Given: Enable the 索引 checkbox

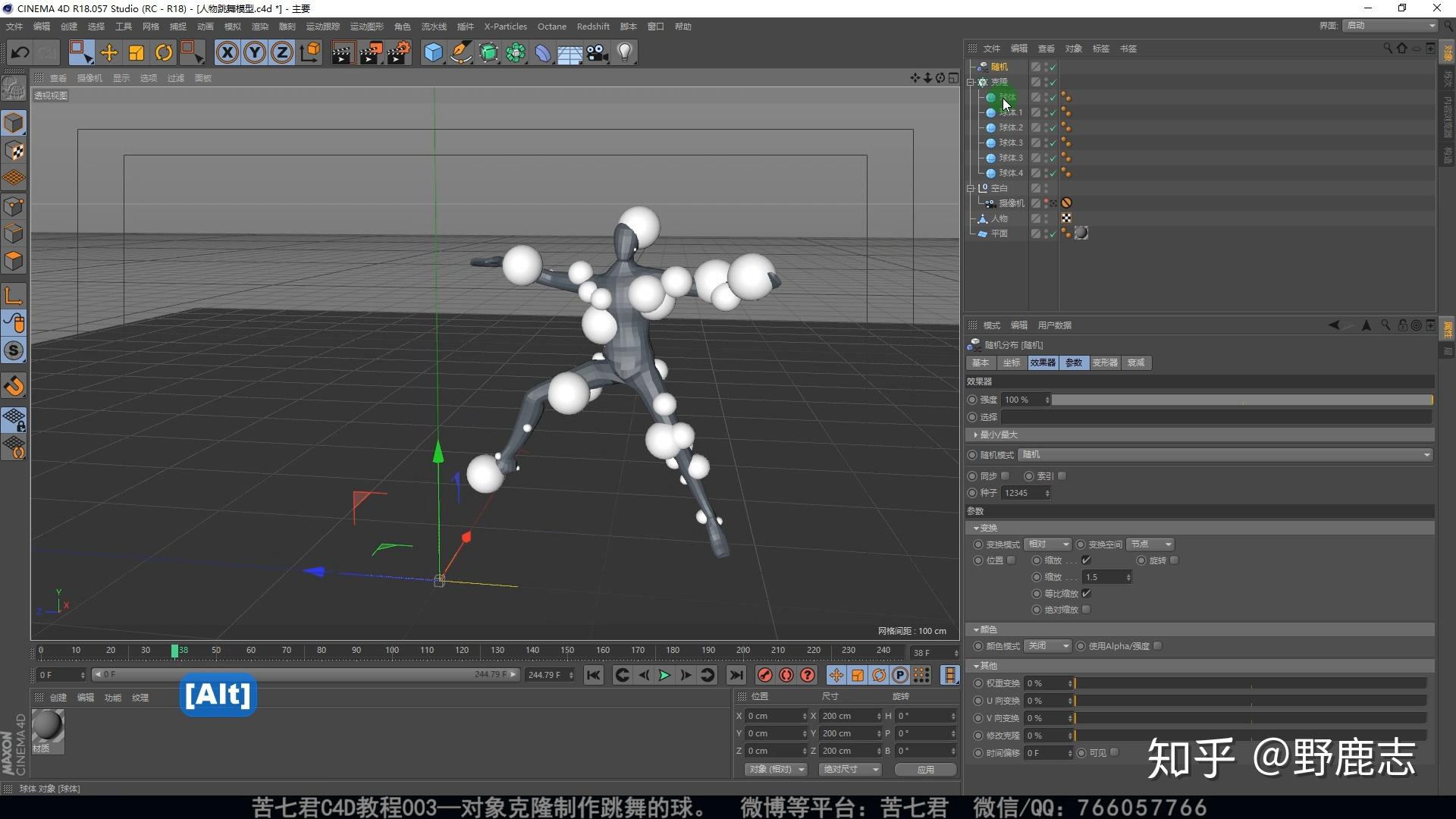Looking at the screenshot, I should point(1062,476).
